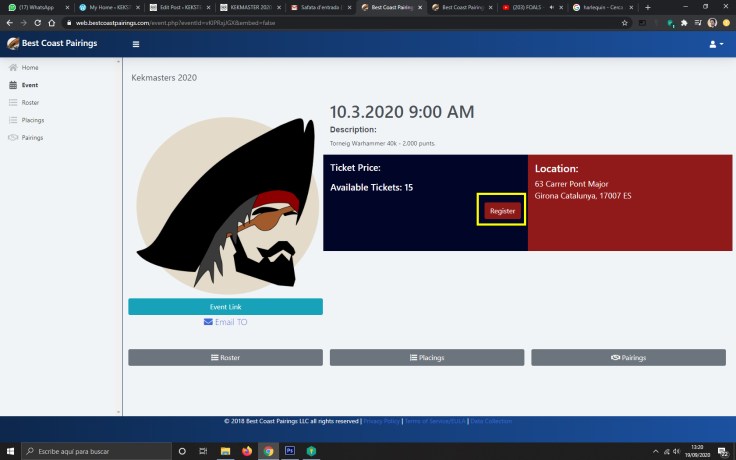Open the user account dropdown
The width and height of the screenshot is (736, 460).
coord(715,44)
